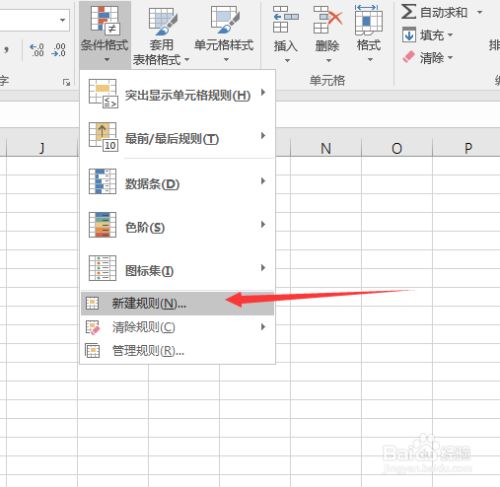The height and width of the screenshot is (487, 500).
Task: Select 新建规则(N)... menu entry
Action: click(178, 303)
